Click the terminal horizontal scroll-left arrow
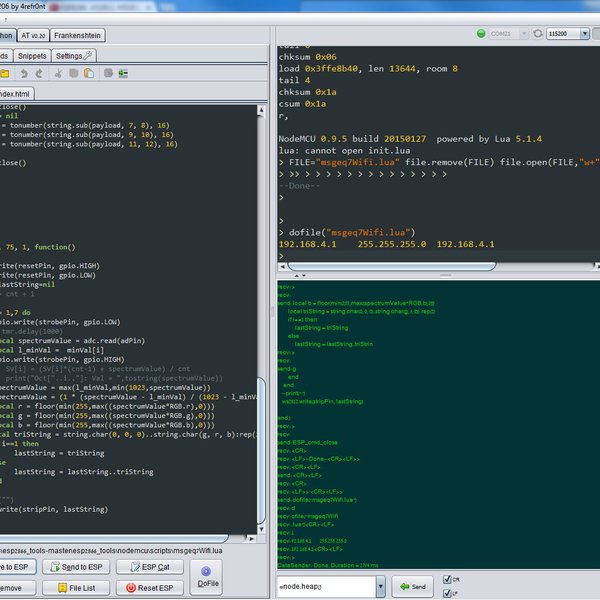Viewport: 600px width, 600px height. pos(282,266)
